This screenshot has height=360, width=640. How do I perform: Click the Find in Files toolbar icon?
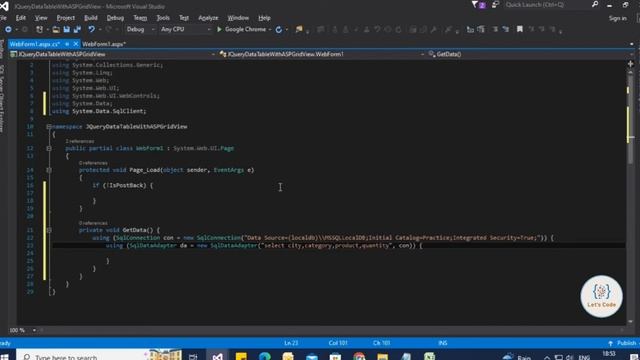(299, 29)
